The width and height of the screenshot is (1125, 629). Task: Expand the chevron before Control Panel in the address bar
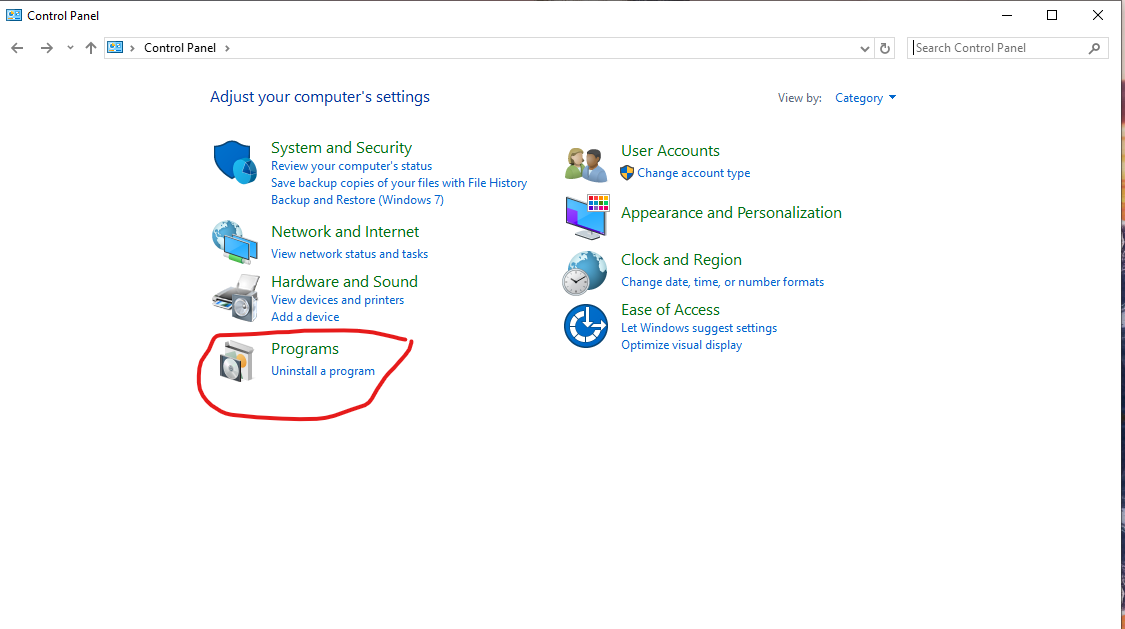[x=132, y=48]
